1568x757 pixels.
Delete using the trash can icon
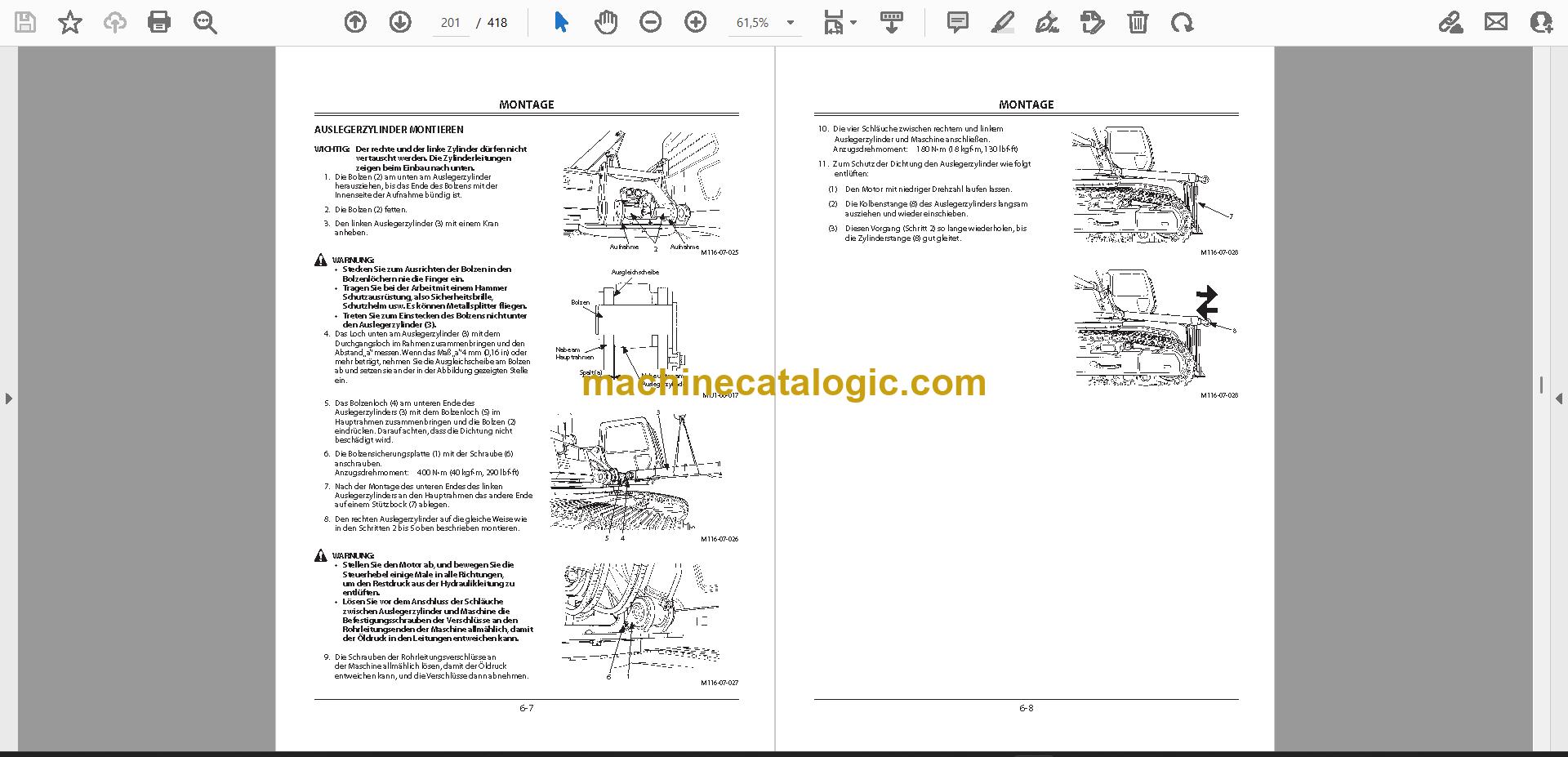(1138, 22)
